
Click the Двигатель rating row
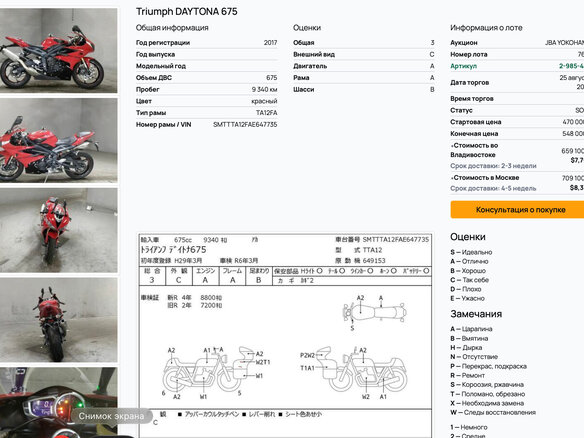pos(364,66)
